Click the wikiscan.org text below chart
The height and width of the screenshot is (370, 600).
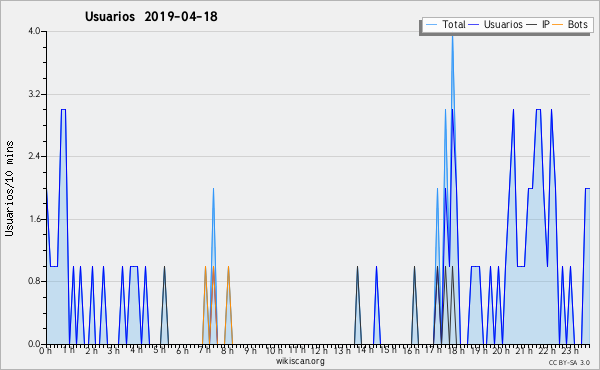(300, 361)
